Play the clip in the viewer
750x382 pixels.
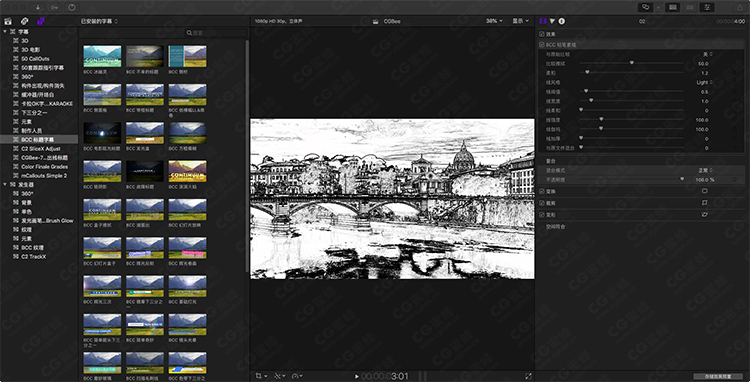click(356, 377)
